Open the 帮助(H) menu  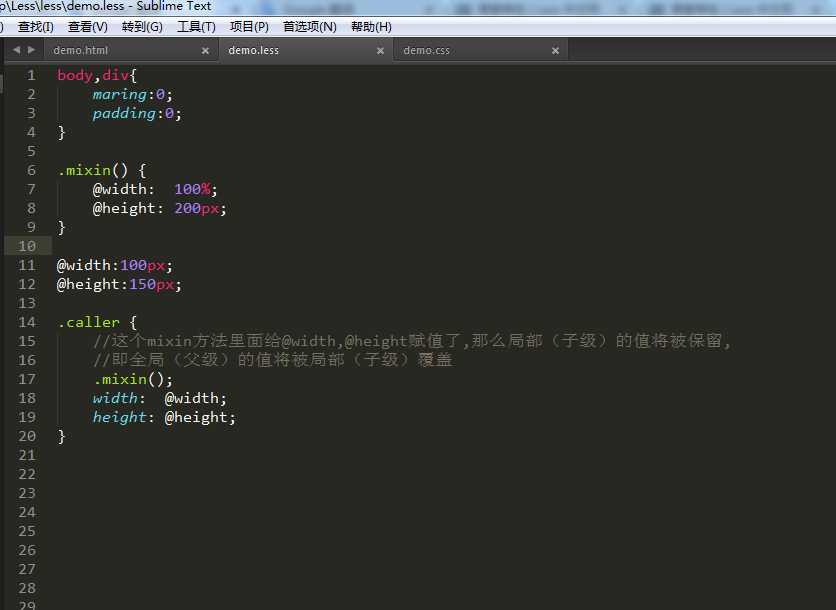coord(371,27)
